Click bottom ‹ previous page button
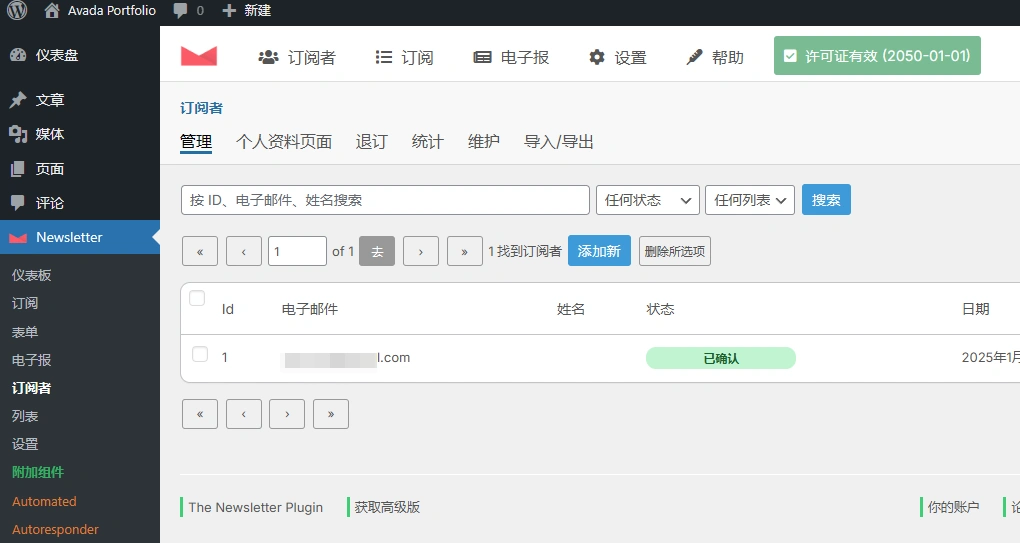The image size is (1020, 543). click(x=244, y=414)
